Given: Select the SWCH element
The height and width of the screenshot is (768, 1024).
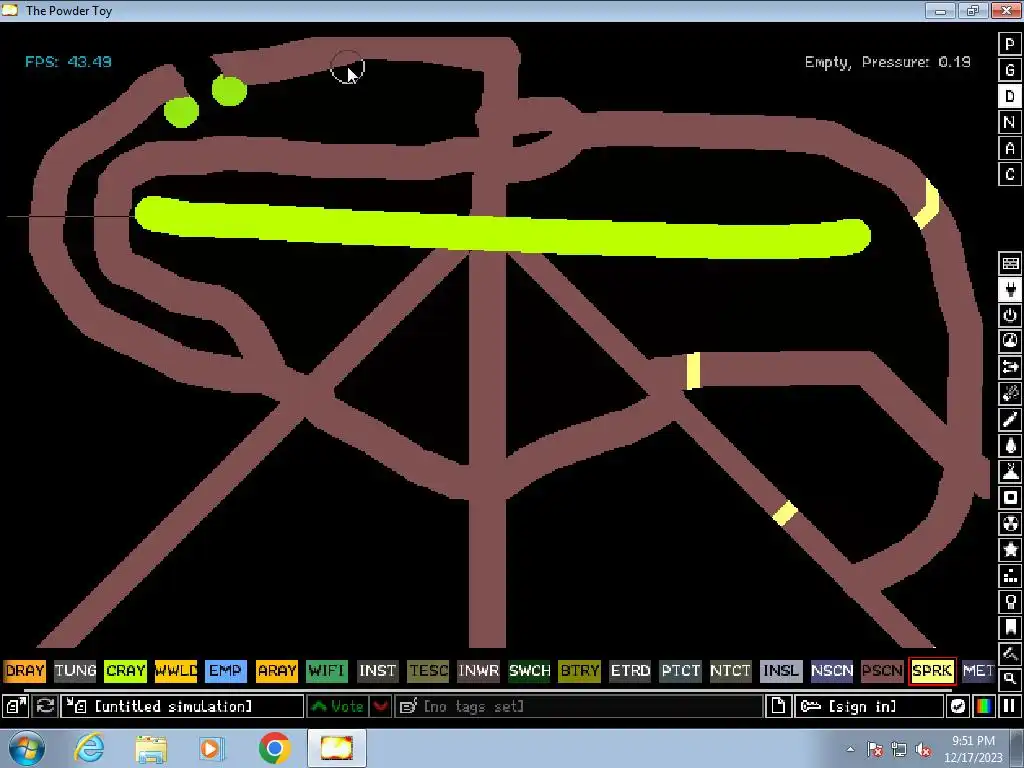Looking at the screenshot, I should coord(530,671).
